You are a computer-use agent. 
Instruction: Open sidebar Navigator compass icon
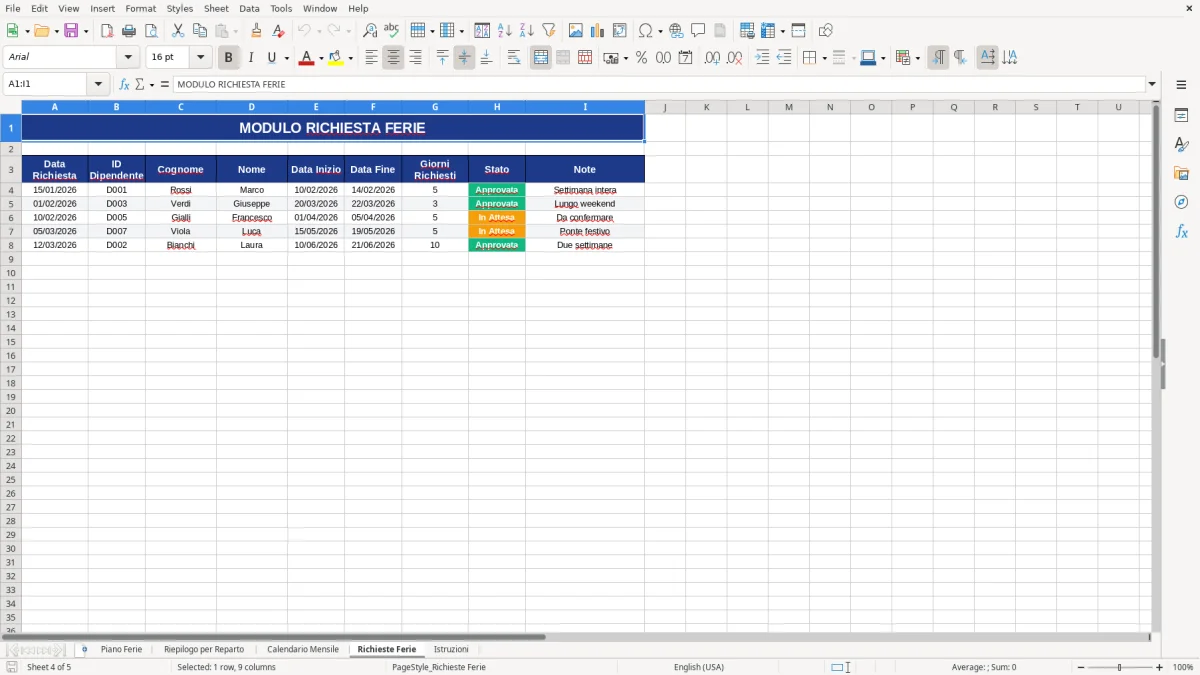tap(1181, 203)
